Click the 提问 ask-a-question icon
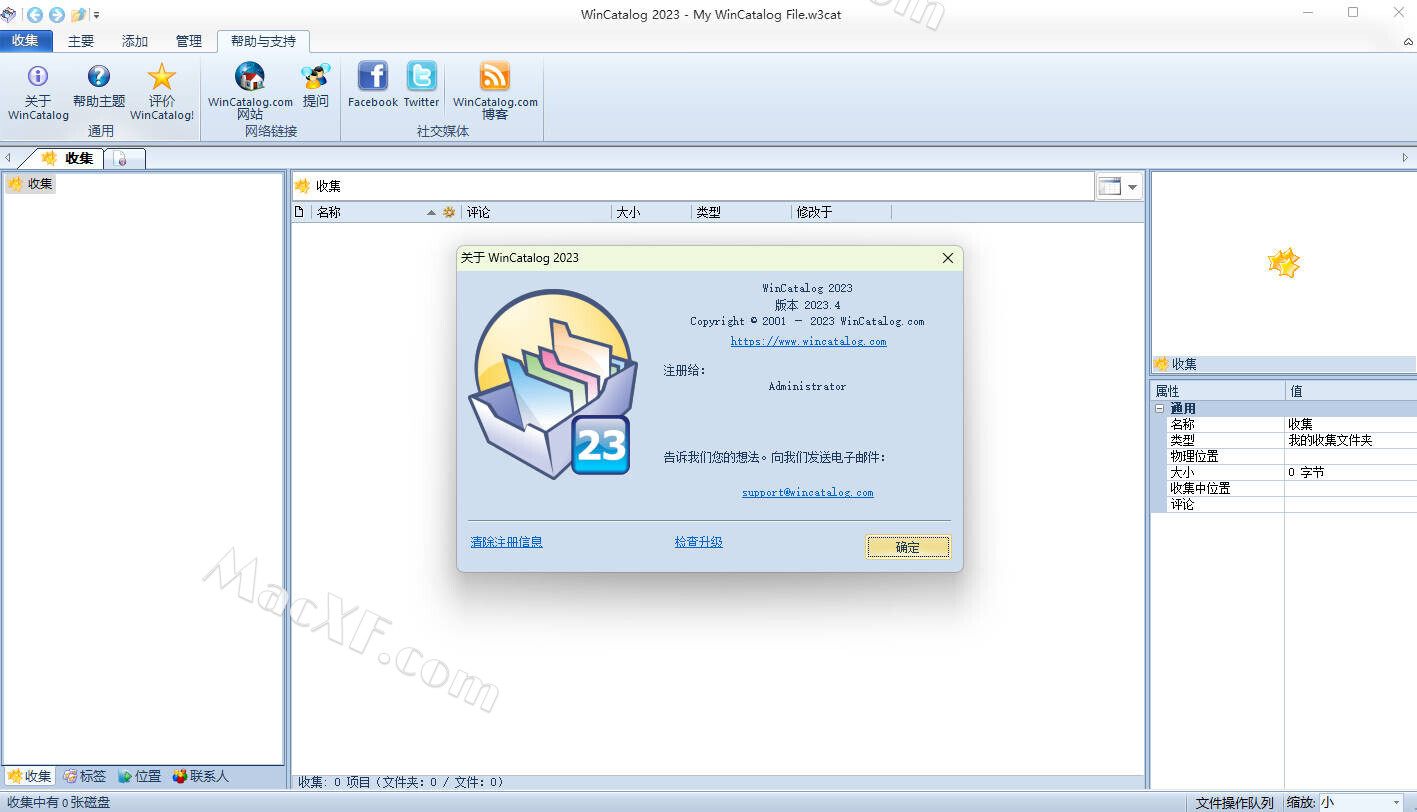 (x=315, y=77)
